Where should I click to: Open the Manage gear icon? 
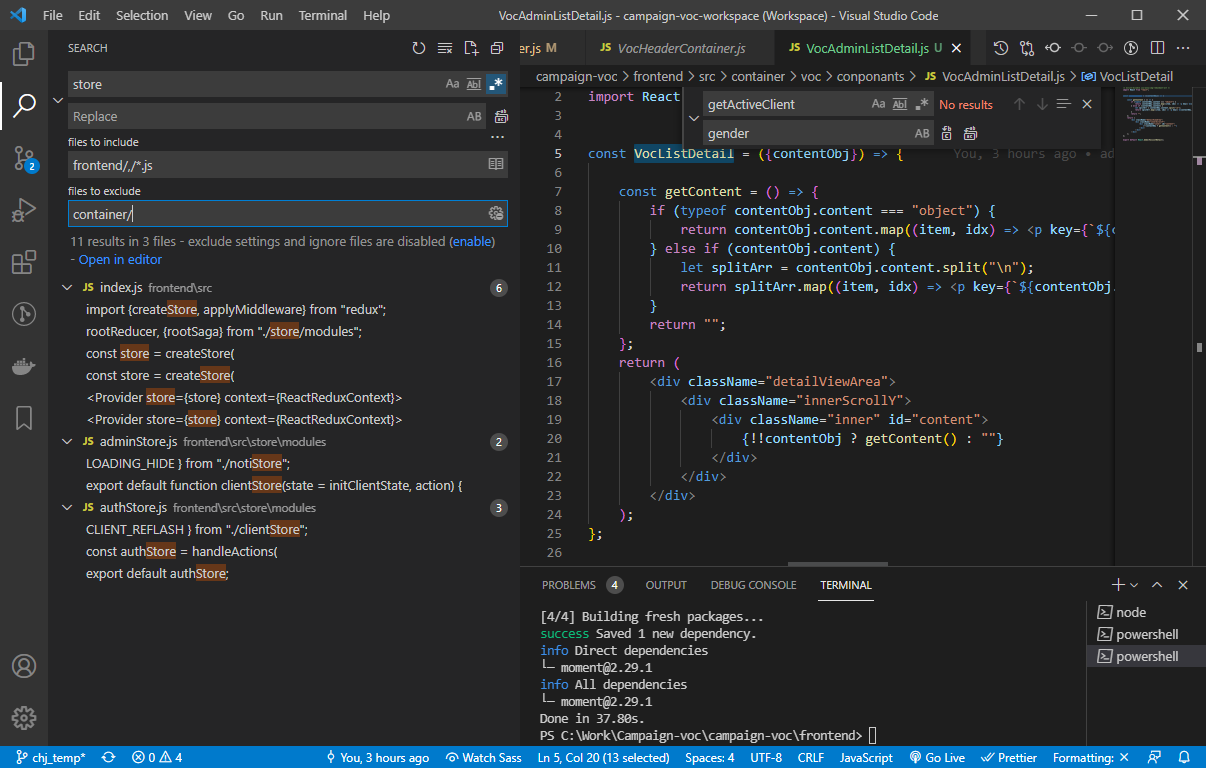tap(24, 717)
